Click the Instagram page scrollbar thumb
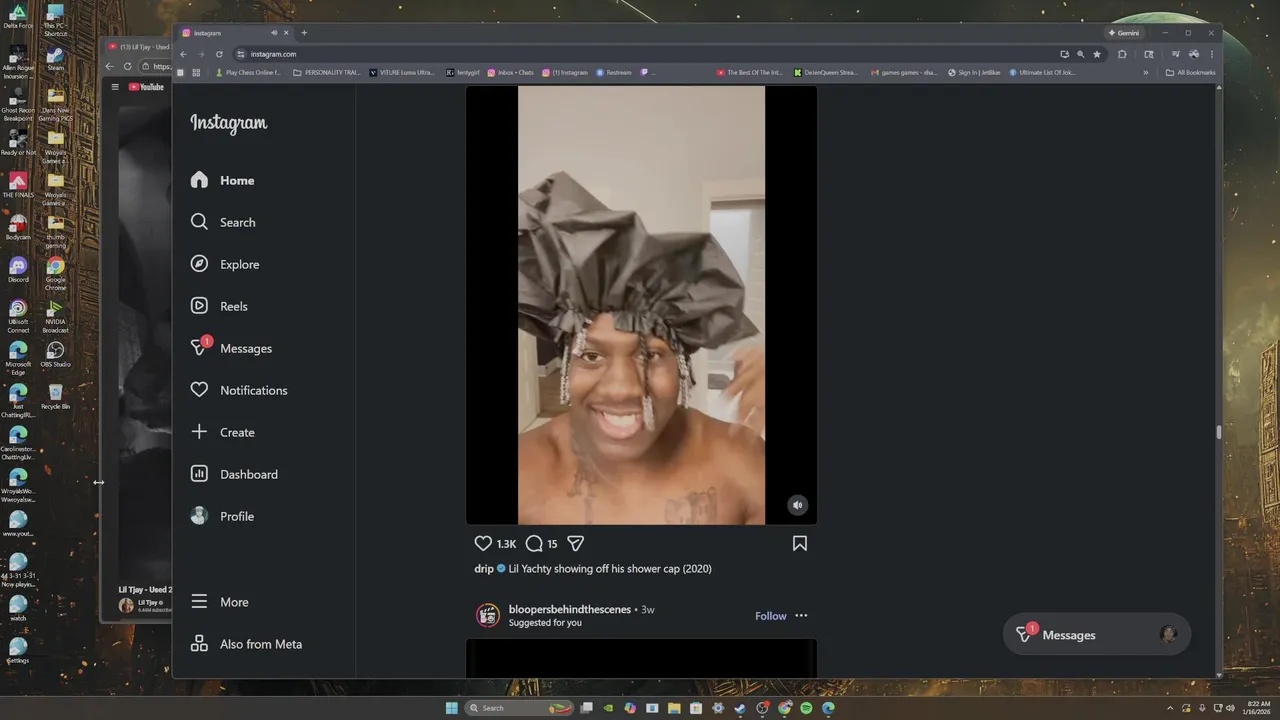Image resolution: width=1280 pixels, height=720 pixels. click(1218, 432)
